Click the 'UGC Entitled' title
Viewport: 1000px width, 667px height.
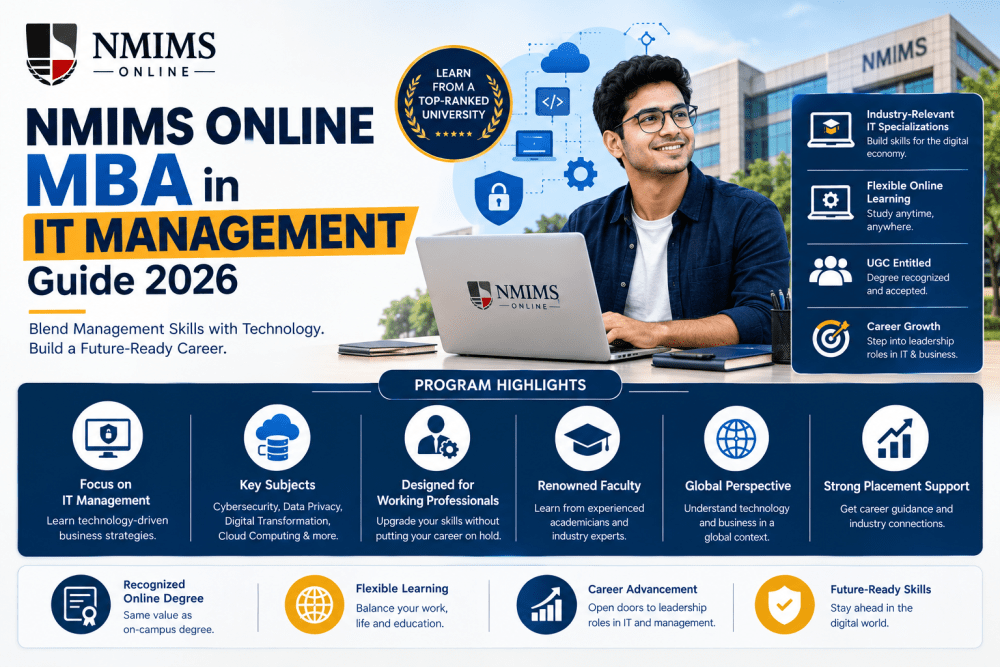(899, 263)
